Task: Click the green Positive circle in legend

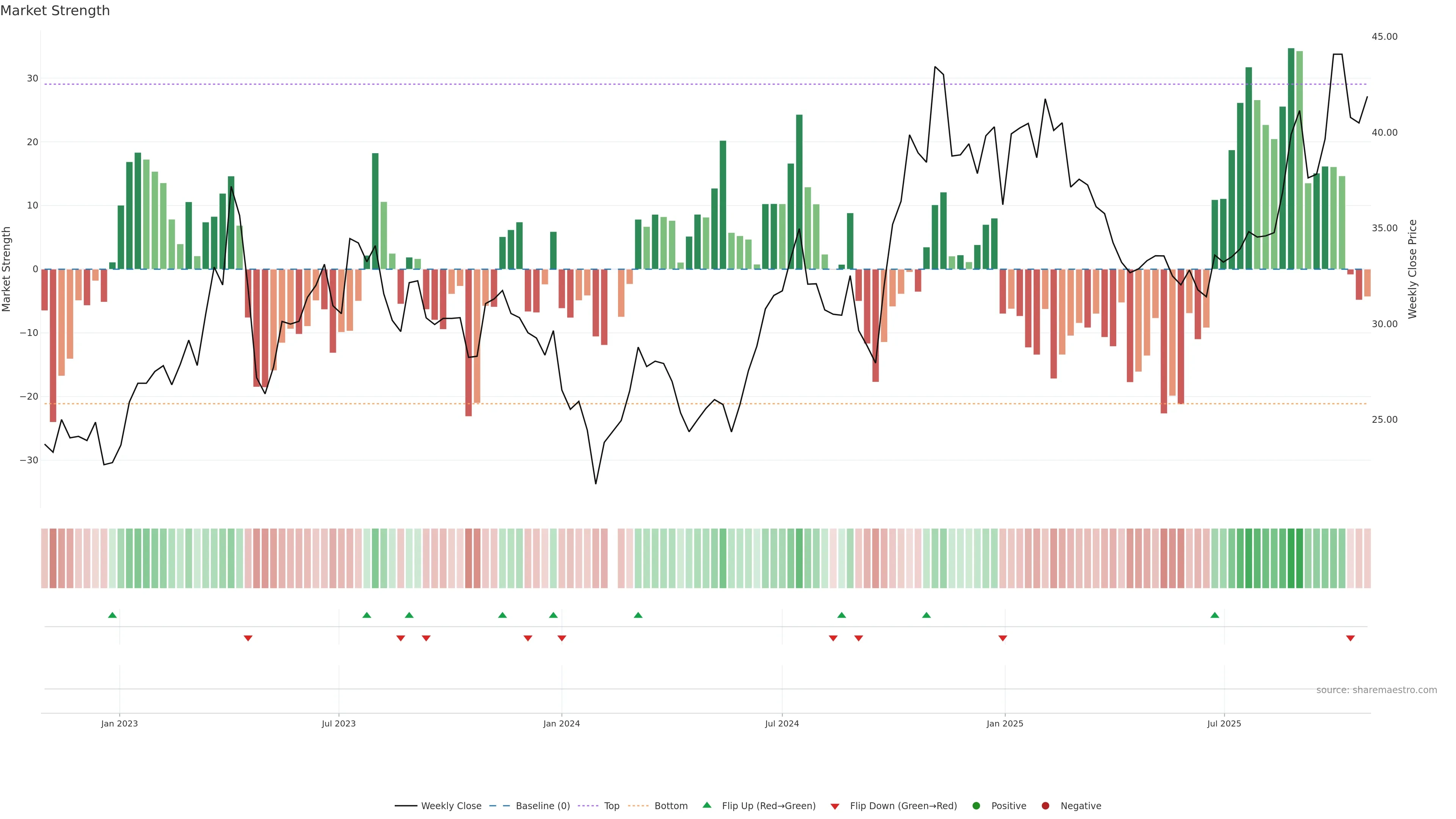Action: click(x=976, y=805)
